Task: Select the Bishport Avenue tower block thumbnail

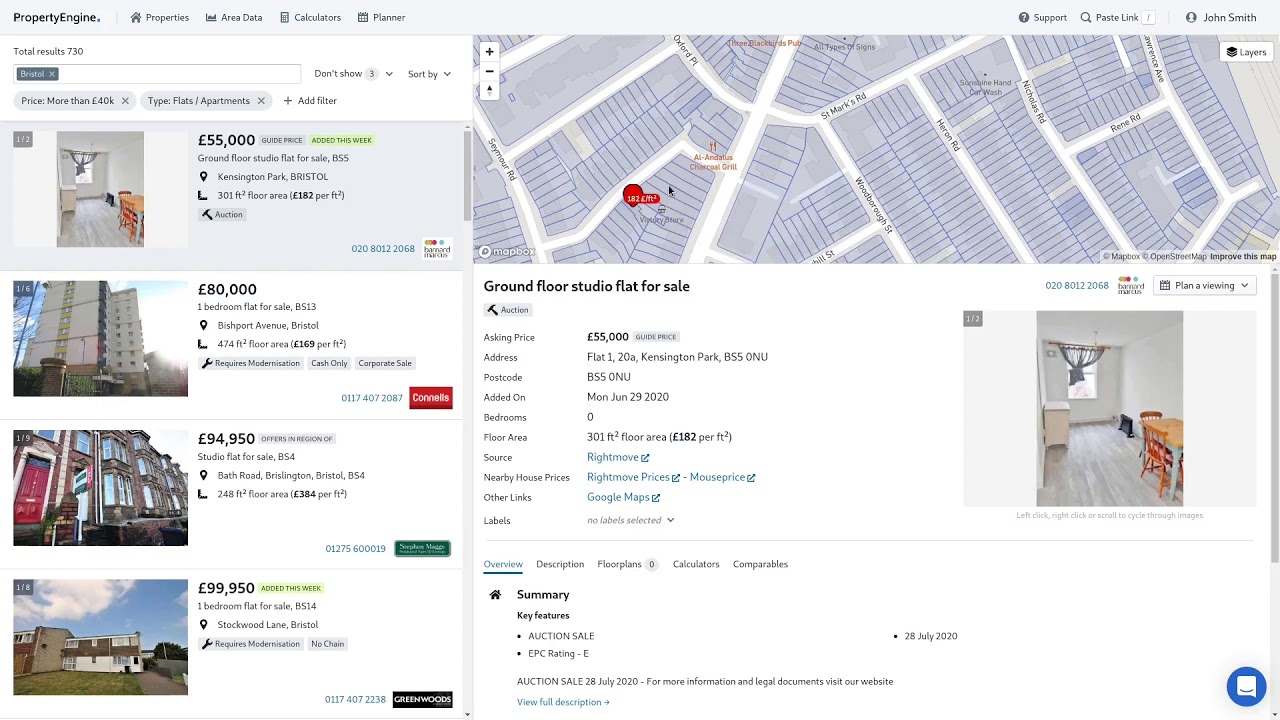Action: point(100,339)
